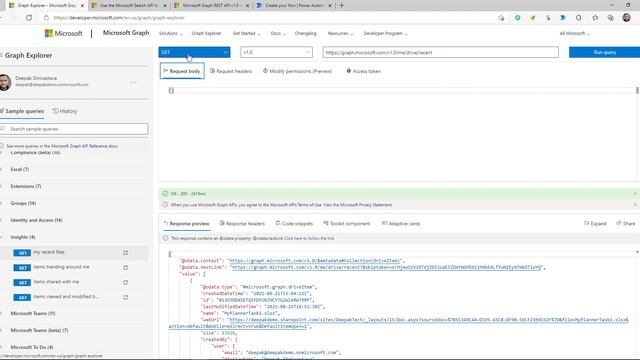Expand the Microsoft To Do (4) category
Image resolution: width=640 pixels, height=360 pixels.
(x=32, y=347)
